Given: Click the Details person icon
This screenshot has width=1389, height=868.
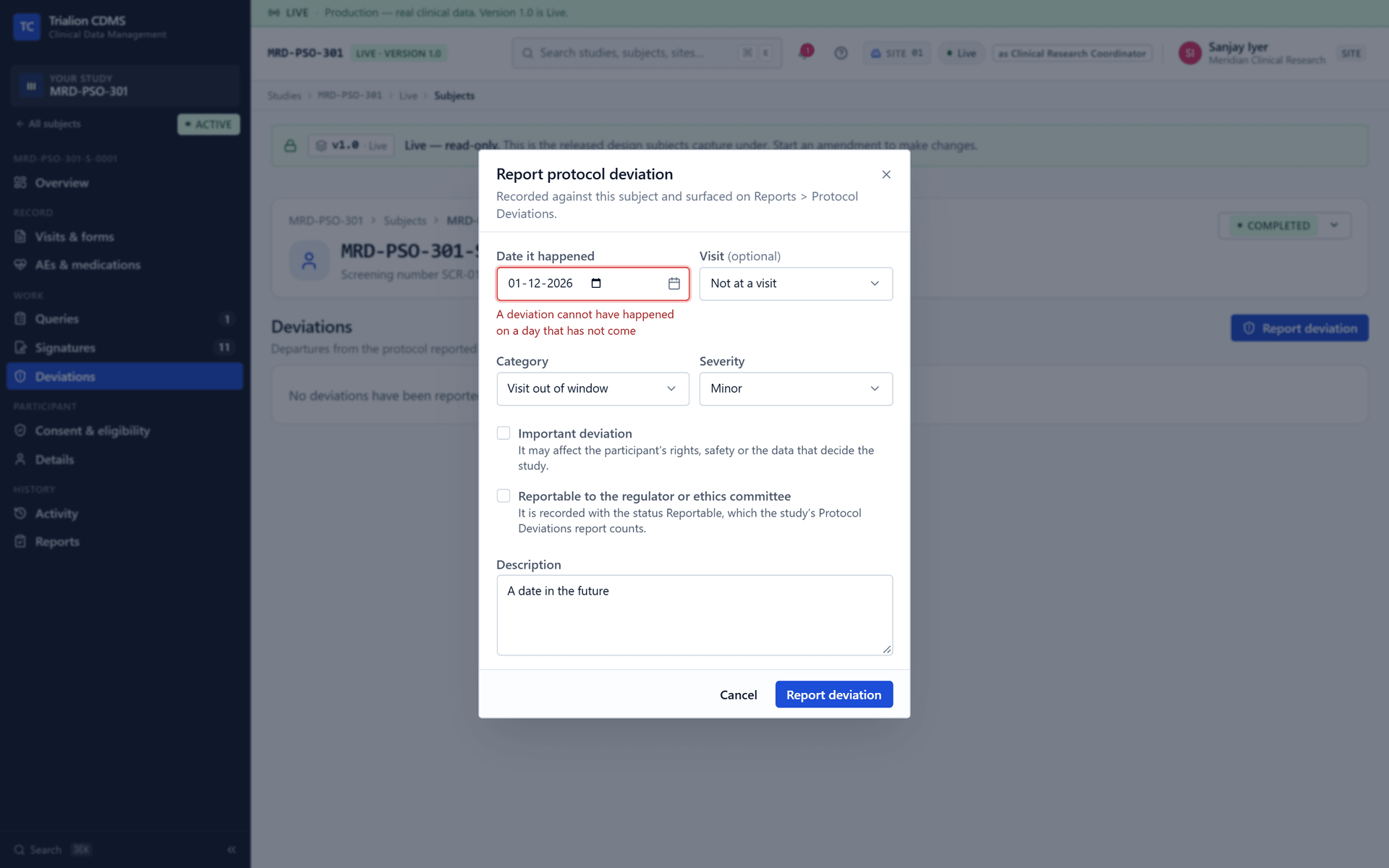Looking at the screenshot, I should coord(20,459).
